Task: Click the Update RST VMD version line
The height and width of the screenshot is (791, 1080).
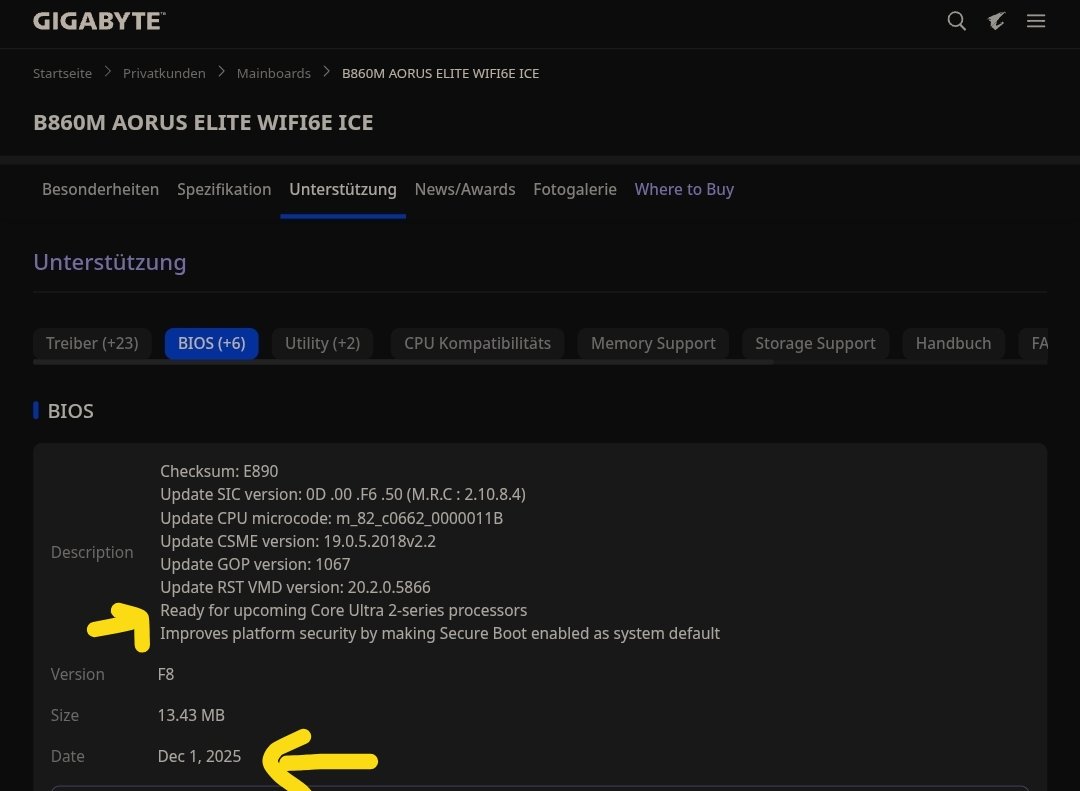Action: tap(295, 587)
